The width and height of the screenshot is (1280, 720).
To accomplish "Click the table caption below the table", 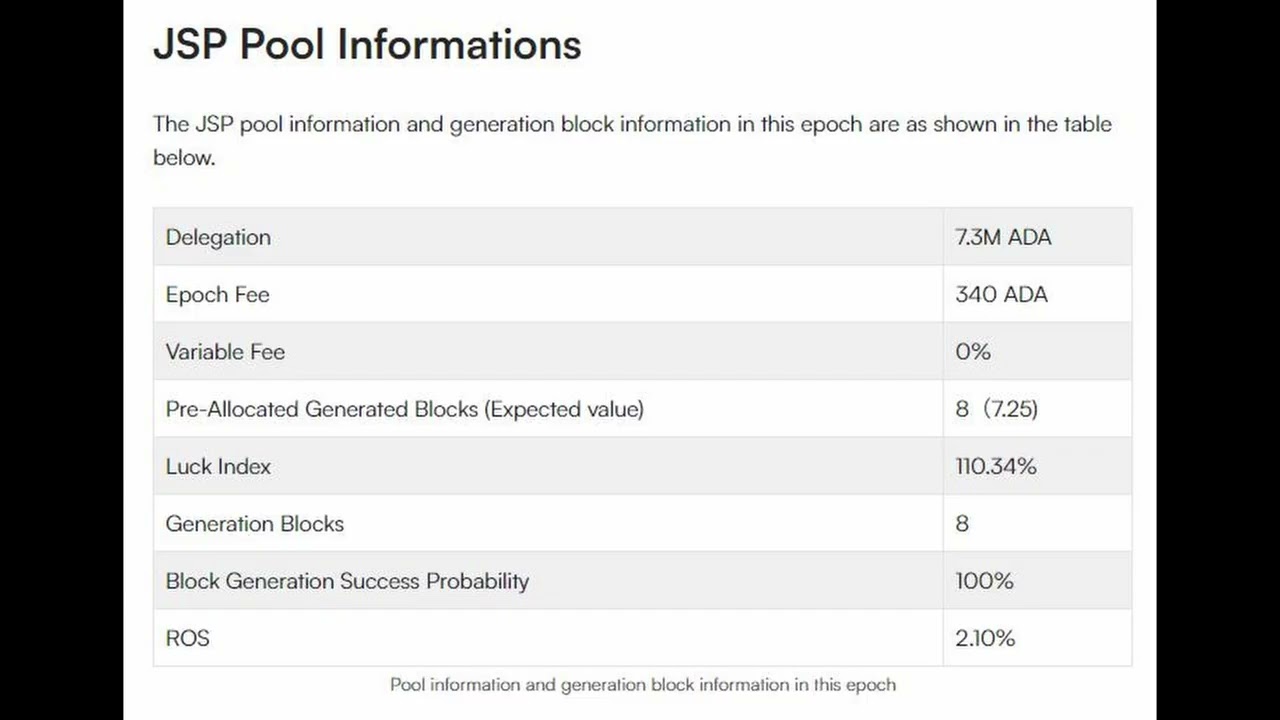I will (643, 685).
